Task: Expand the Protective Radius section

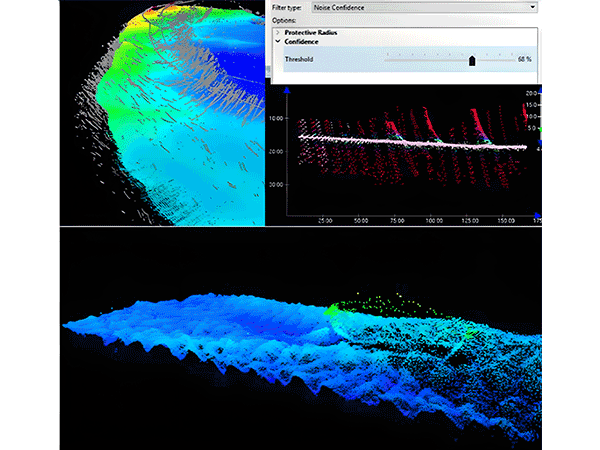Action: click(278, 33)
